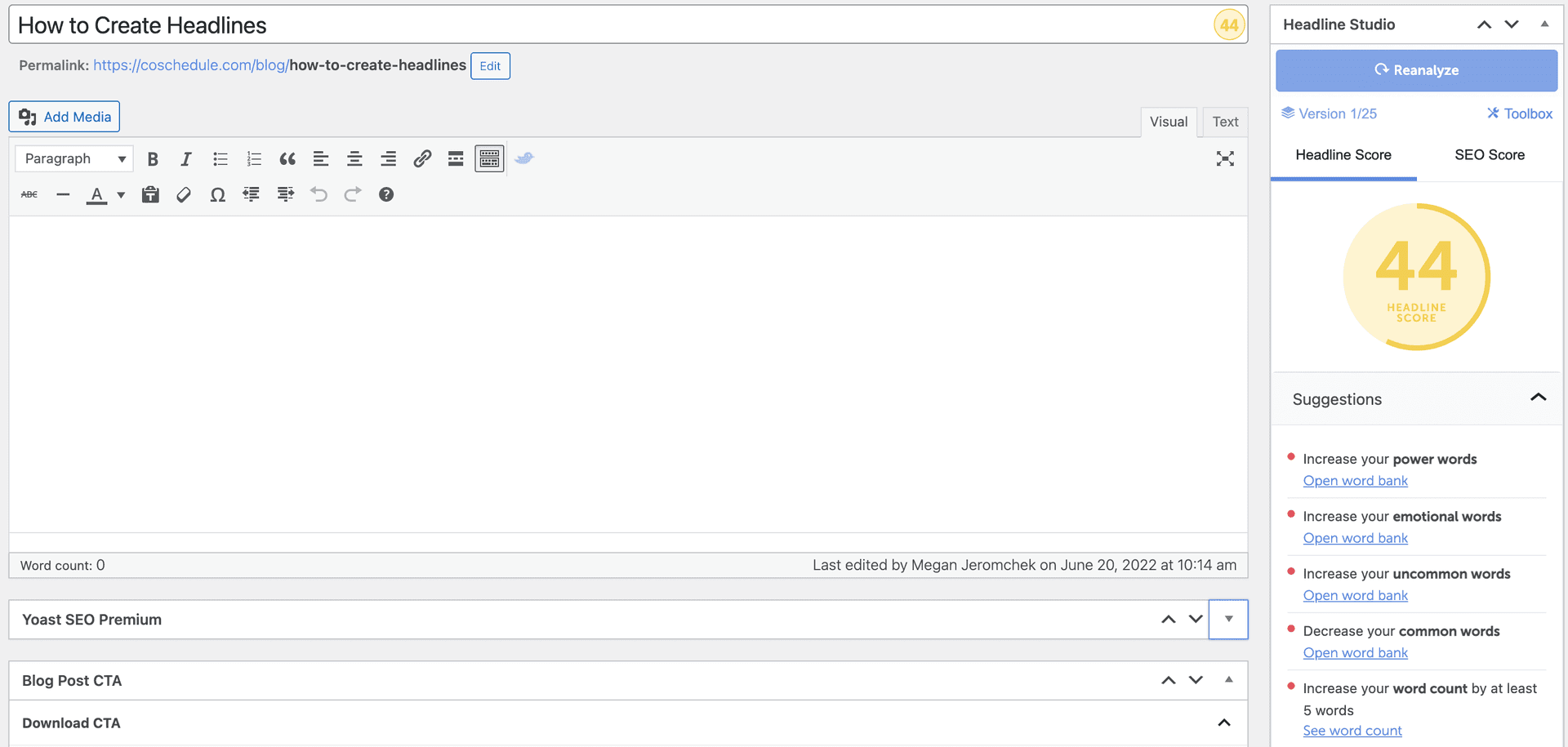The height and width of the screenshot is (747, 1568).
Task: Switch to the SEO Score tab
Action: 1489,154
